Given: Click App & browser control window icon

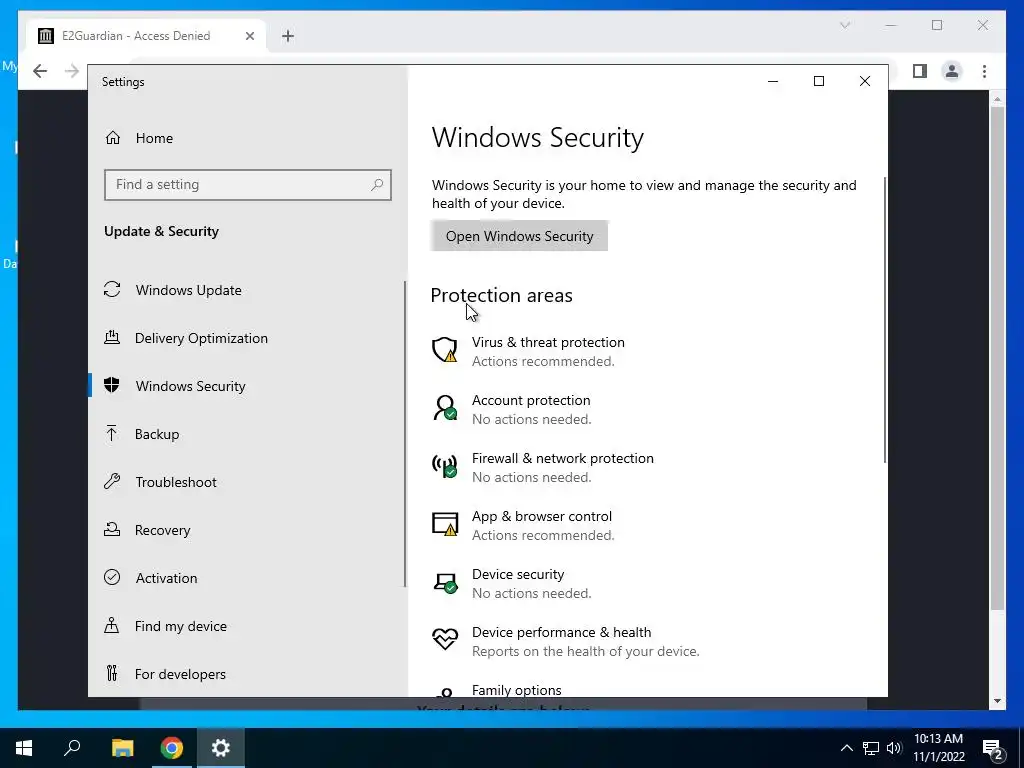Looking at the screenshot, I should 445,524.
